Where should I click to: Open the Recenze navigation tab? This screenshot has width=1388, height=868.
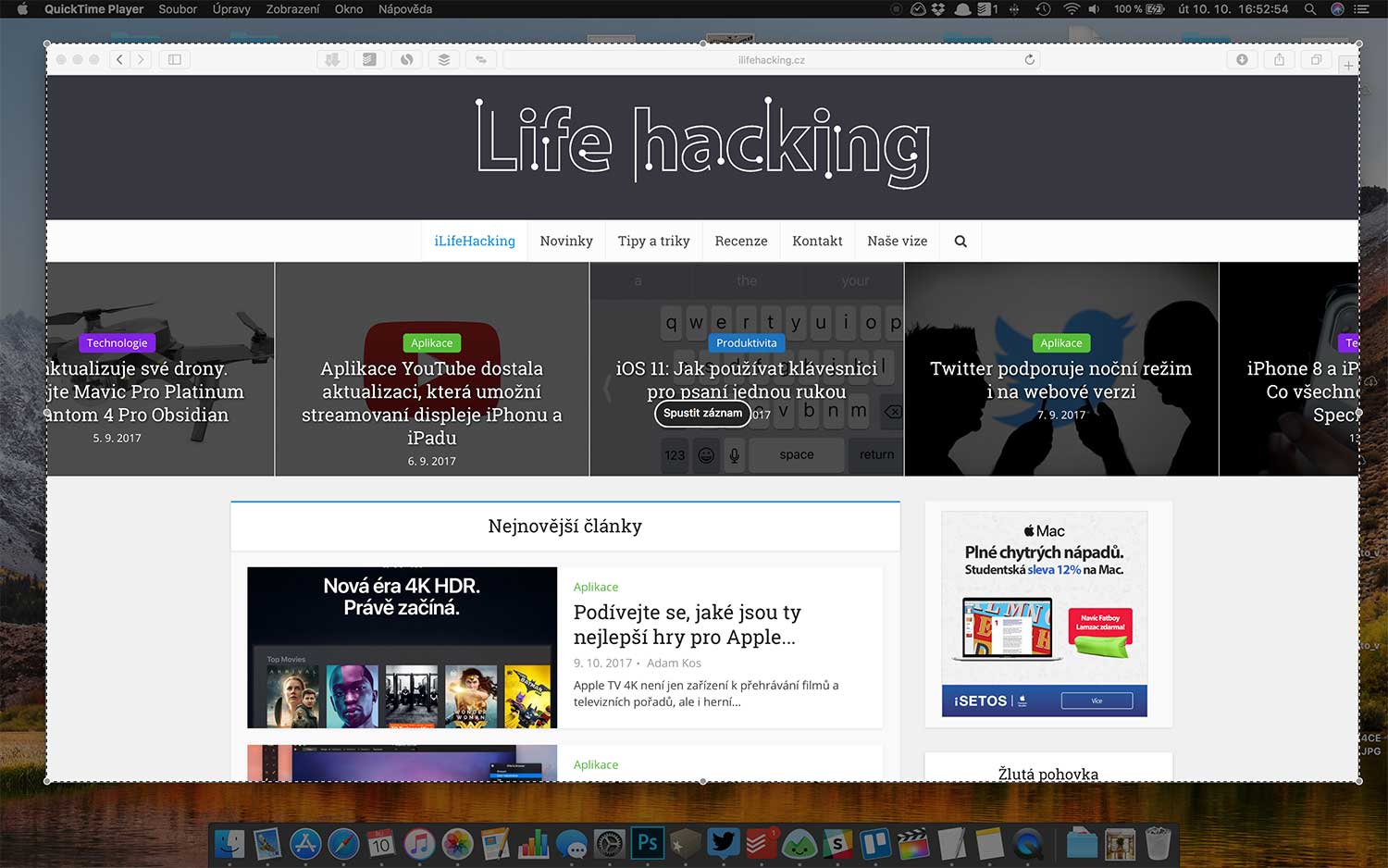(x=741, y=242)
